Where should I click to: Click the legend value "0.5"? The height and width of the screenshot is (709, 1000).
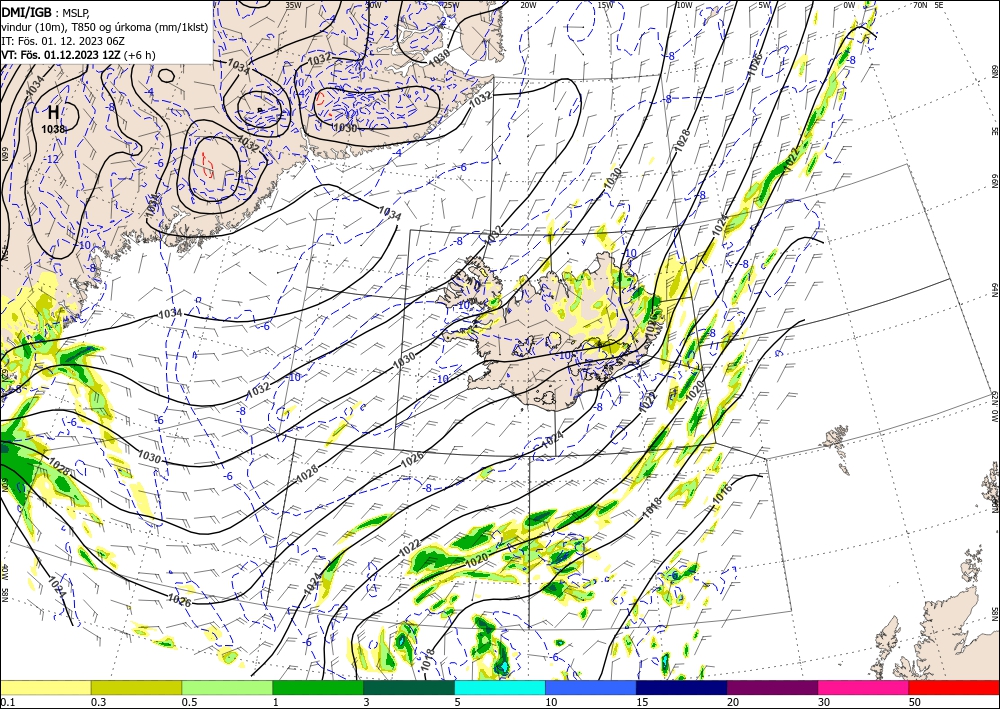click(x=189, y=702)
